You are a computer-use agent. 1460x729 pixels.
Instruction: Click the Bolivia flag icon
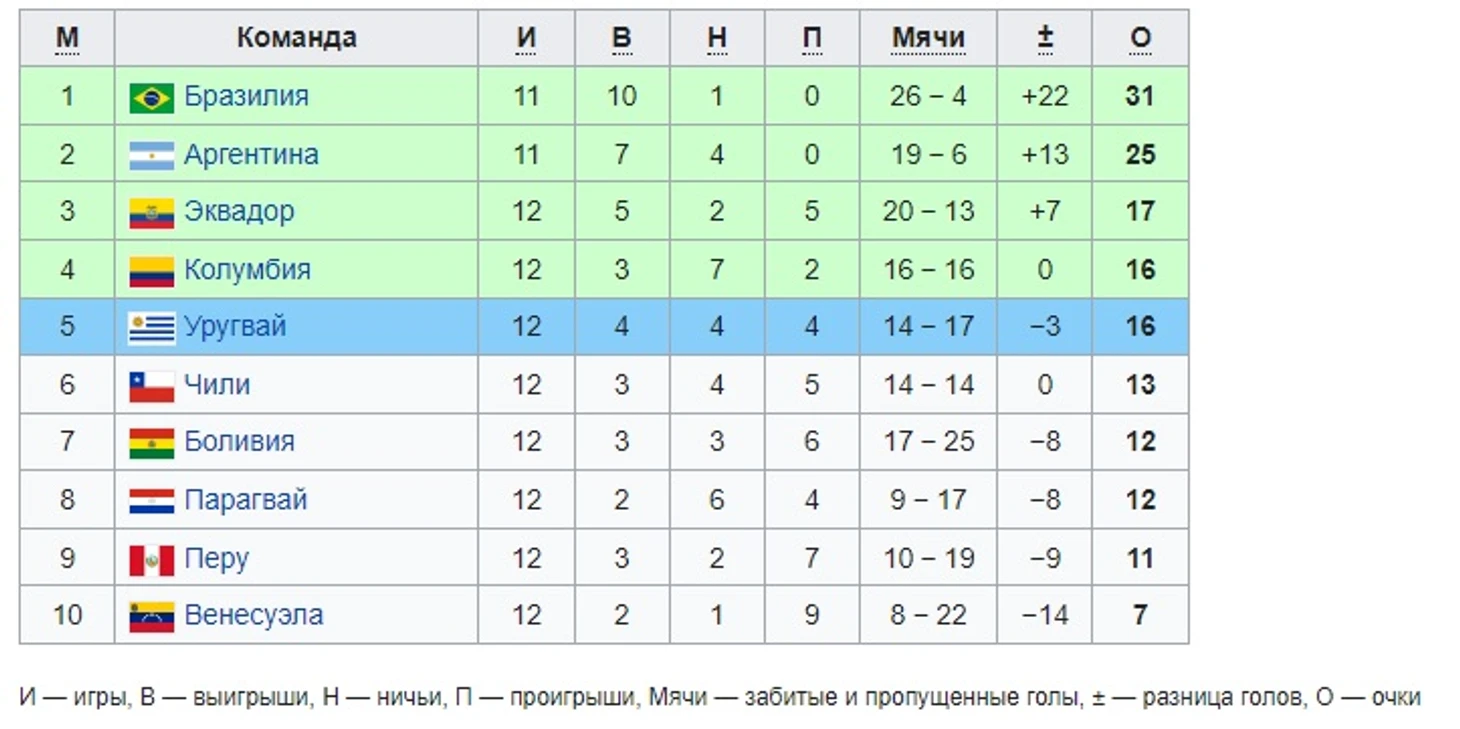pyautogui.click(x=151, y=443)
